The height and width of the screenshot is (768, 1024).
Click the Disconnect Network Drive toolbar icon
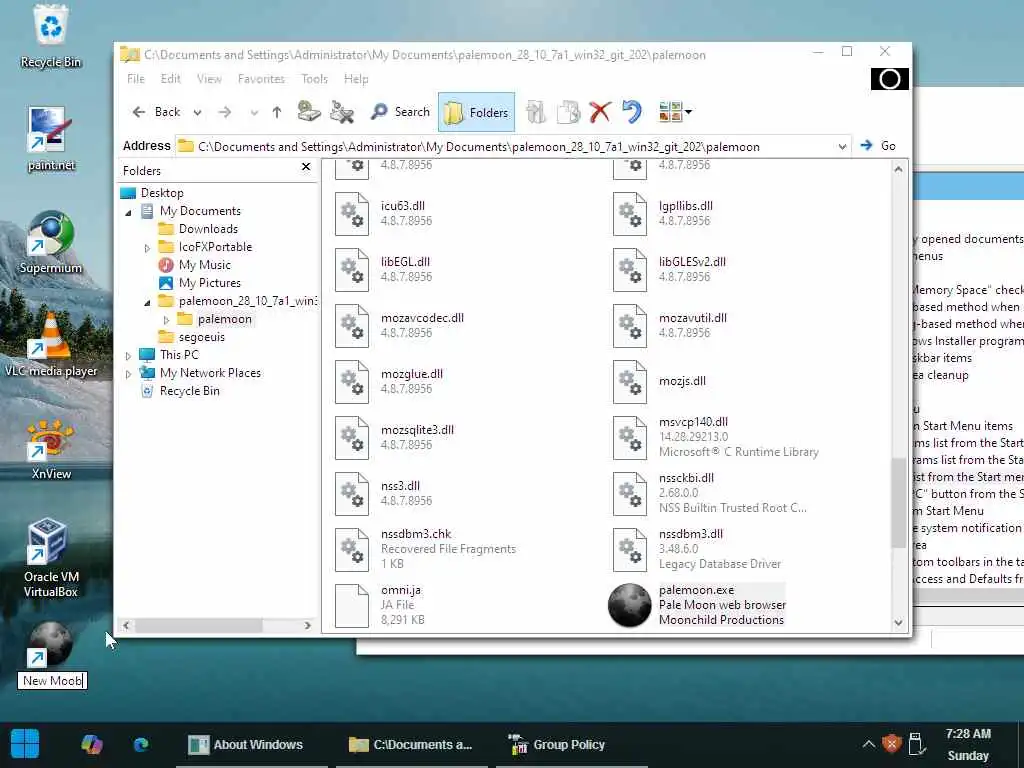click(x=342, y=112)
